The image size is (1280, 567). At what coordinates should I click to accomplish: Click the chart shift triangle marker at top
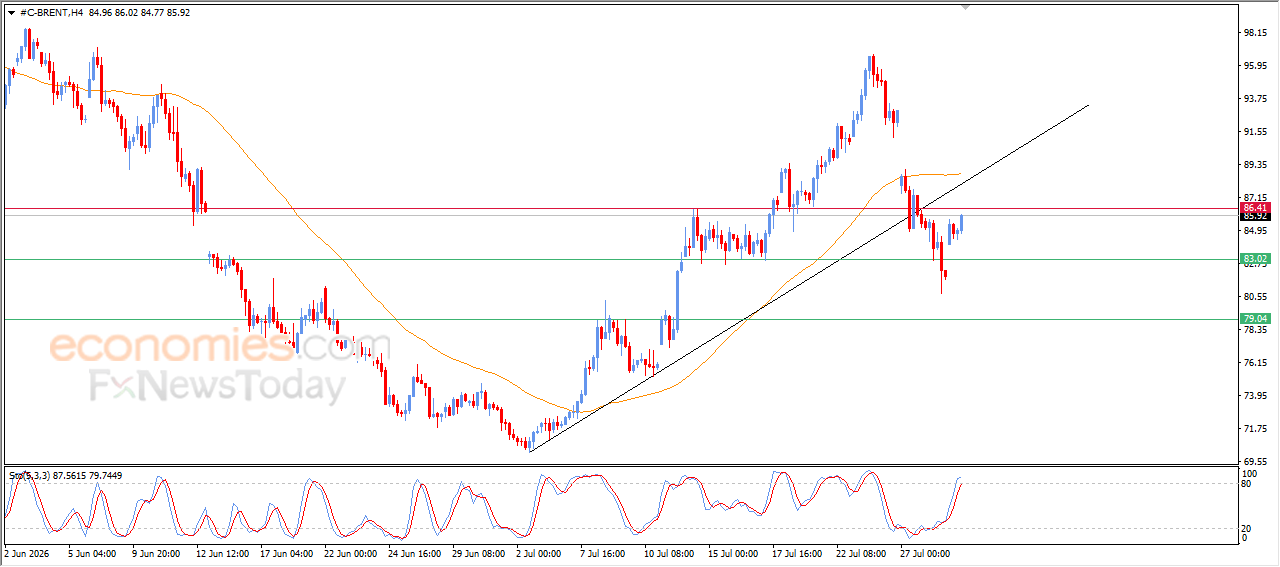pyautogui.click(x=966, y=7)
